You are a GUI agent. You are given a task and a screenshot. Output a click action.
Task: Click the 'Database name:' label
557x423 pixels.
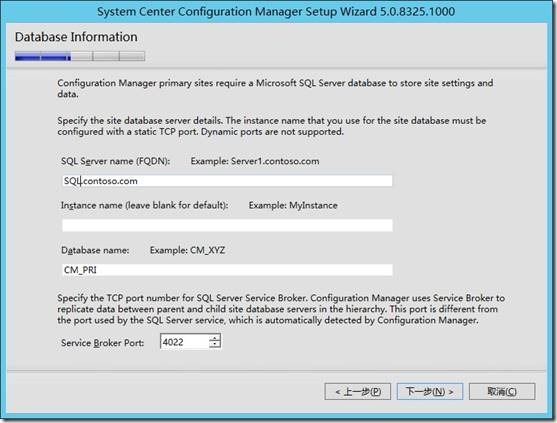(95, 250)
